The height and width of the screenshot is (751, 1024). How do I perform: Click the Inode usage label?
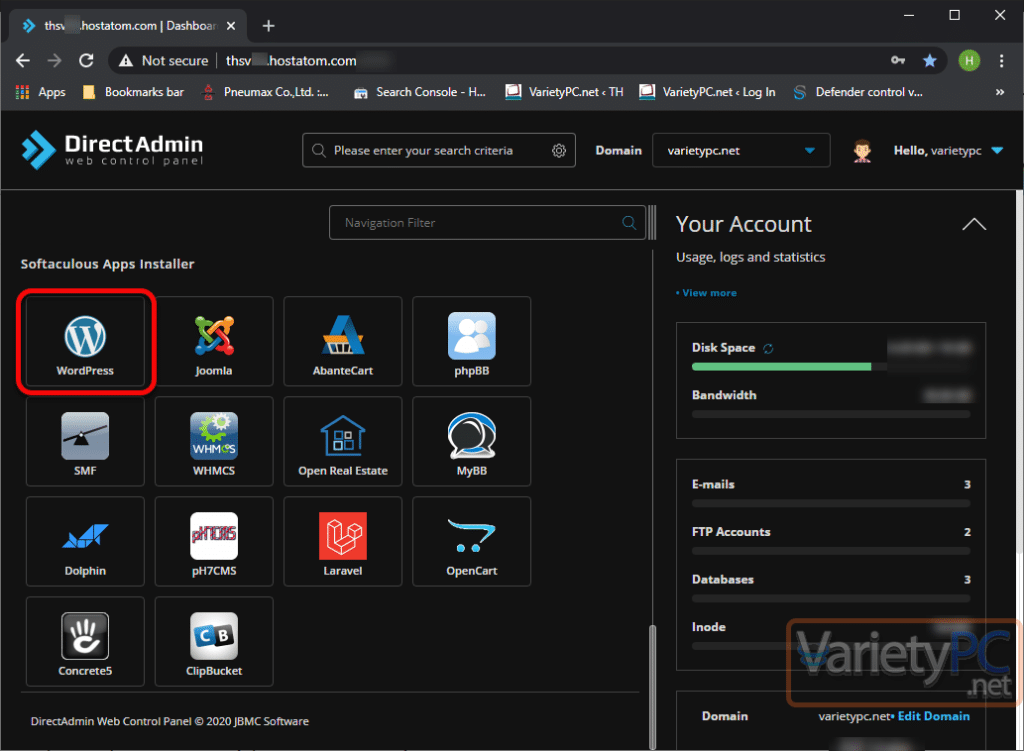click(709, 627)
